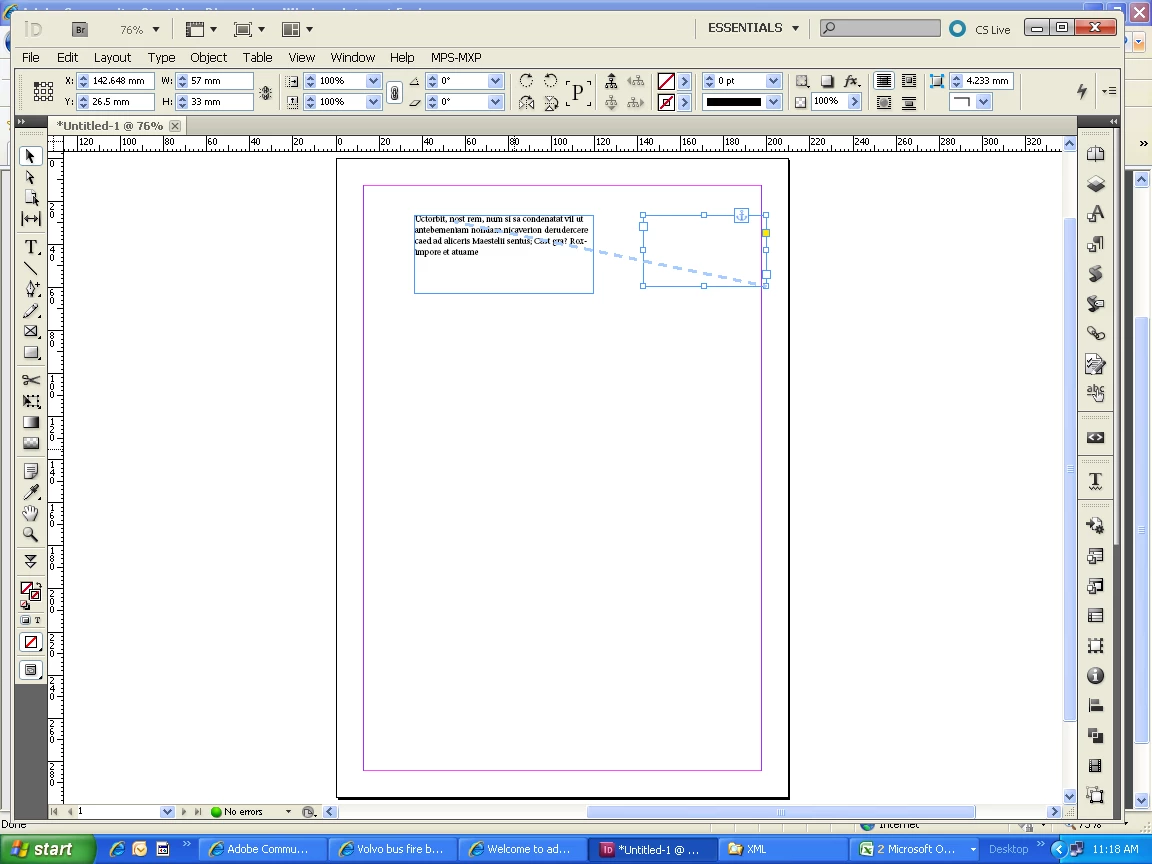Select the Hand tool

point(30,513)
